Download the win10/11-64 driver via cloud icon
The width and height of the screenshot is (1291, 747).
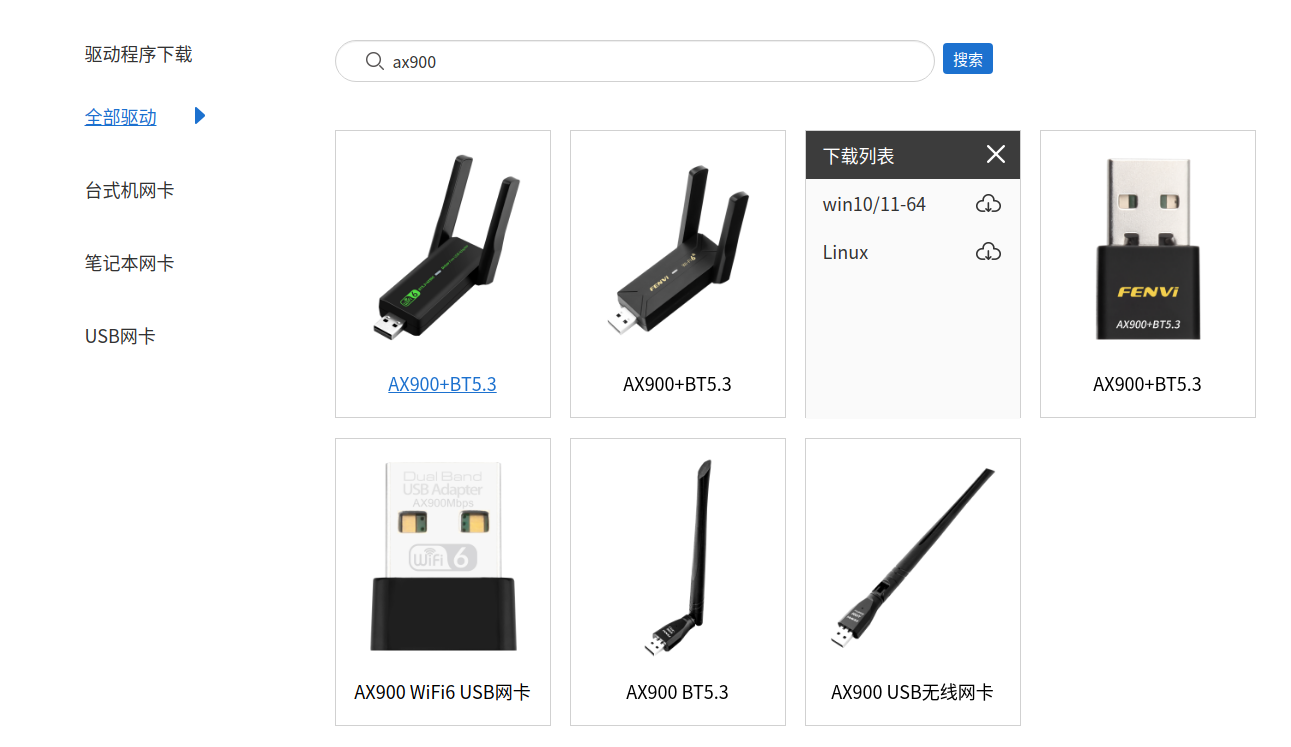988,204
